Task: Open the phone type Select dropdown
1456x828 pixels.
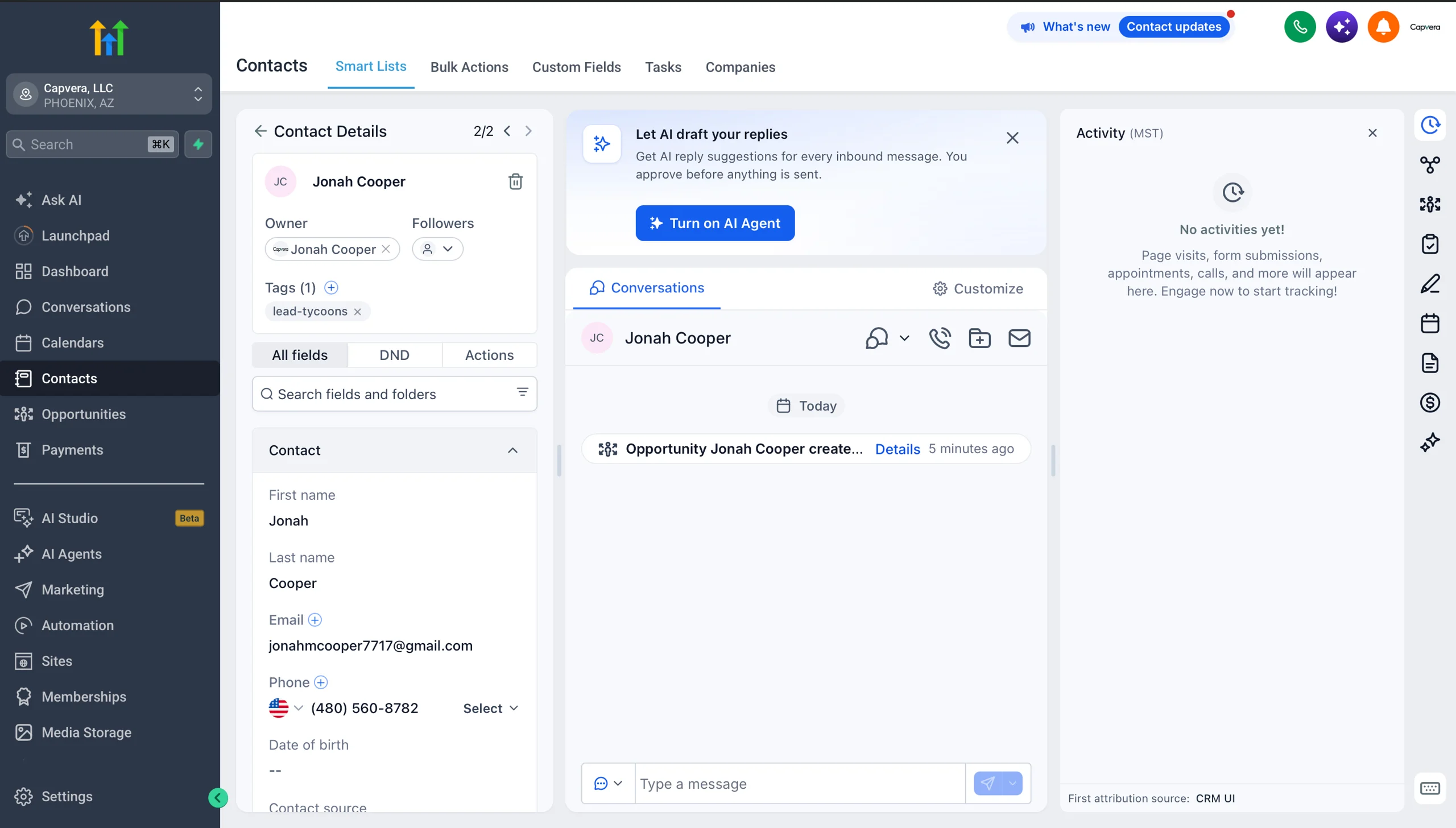Action: (x=490, y=708)
